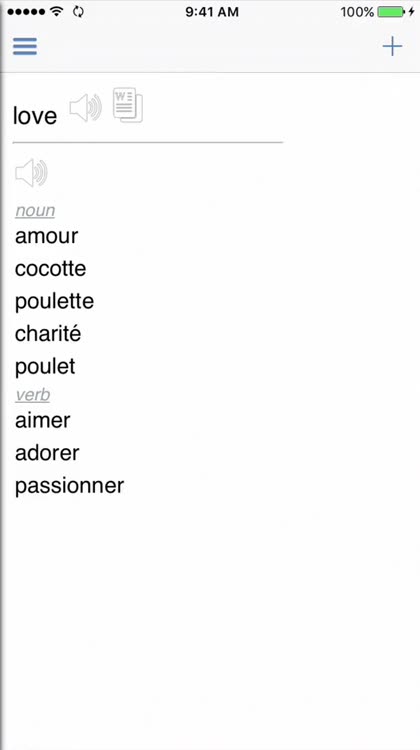This screenshot has height=750, width=420.
Task: Select the translation cocotte
Action: point(50,269)
